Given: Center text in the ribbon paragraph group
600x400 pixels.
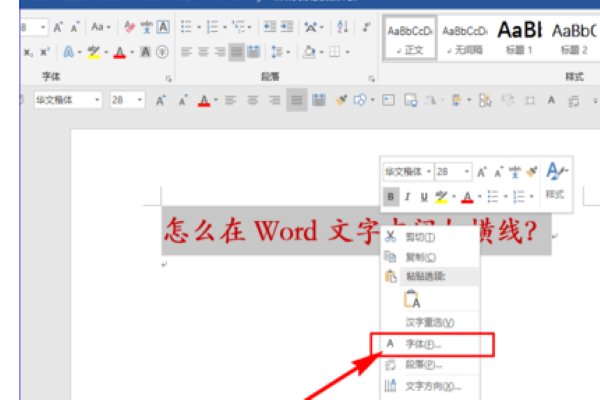Looking at the screenshot, I should 203,52.
